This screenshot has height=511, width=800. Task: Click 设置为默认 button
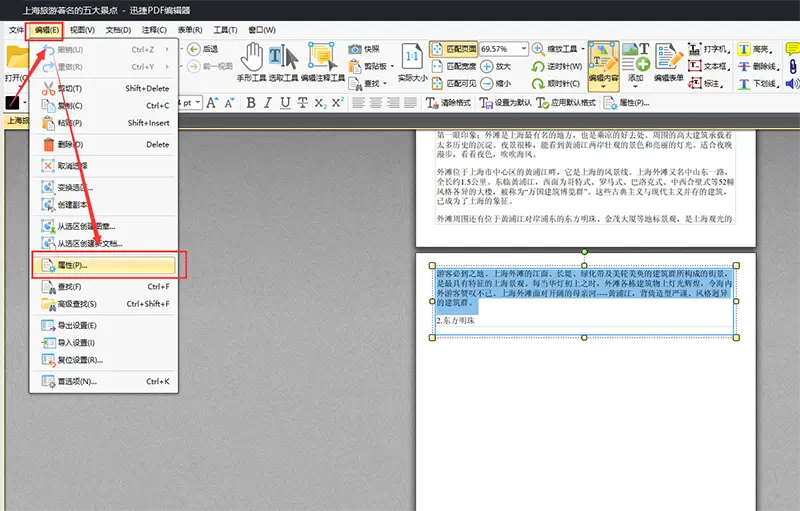(x=506, y=103)
